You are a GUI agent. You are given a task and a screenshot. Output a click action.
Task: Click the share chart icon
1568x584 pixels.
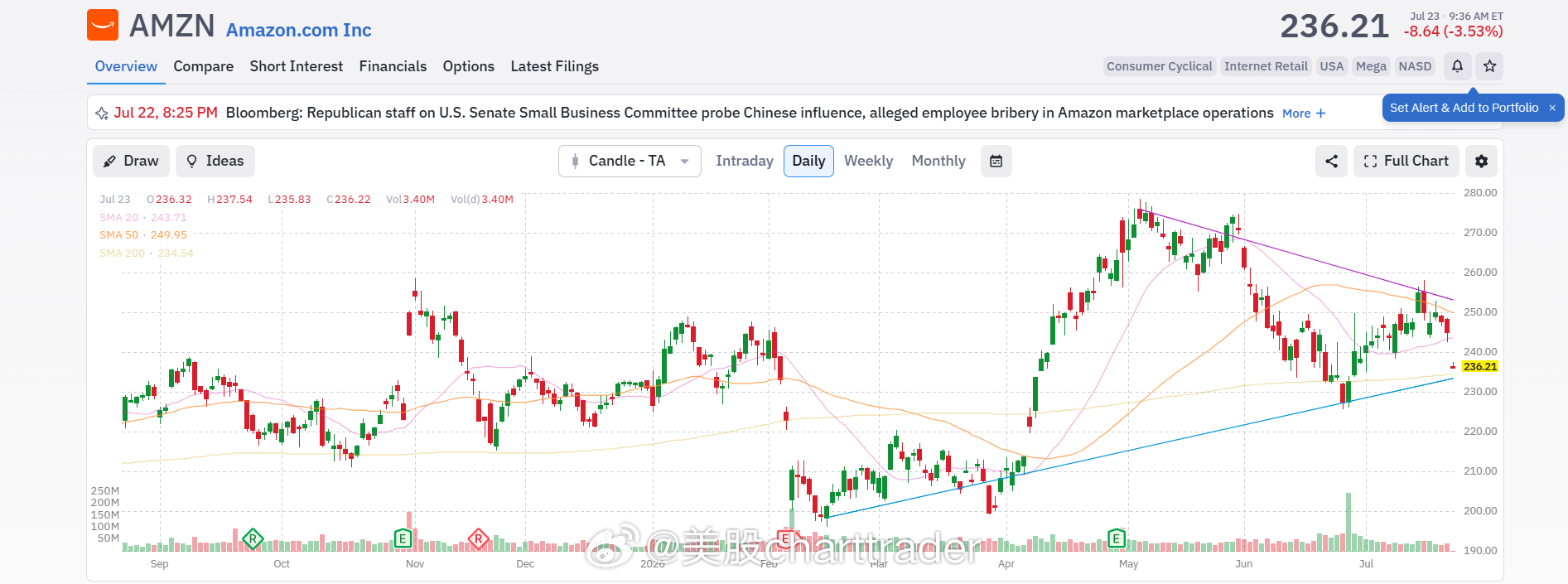pyautogui.click(x=1331, y=161)
